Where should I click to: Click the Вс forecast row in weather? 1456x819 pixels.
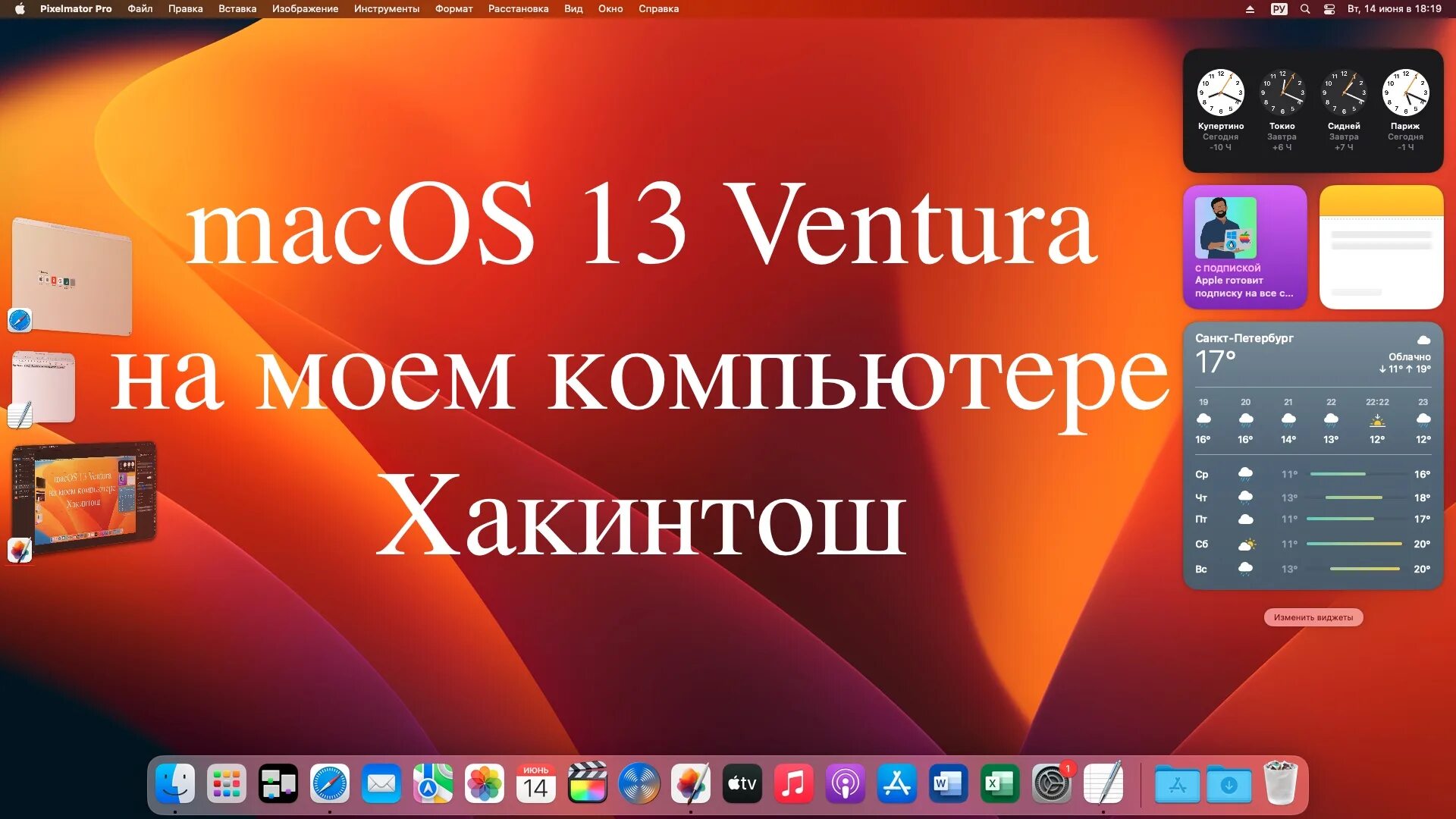(x=1313, y=569)
